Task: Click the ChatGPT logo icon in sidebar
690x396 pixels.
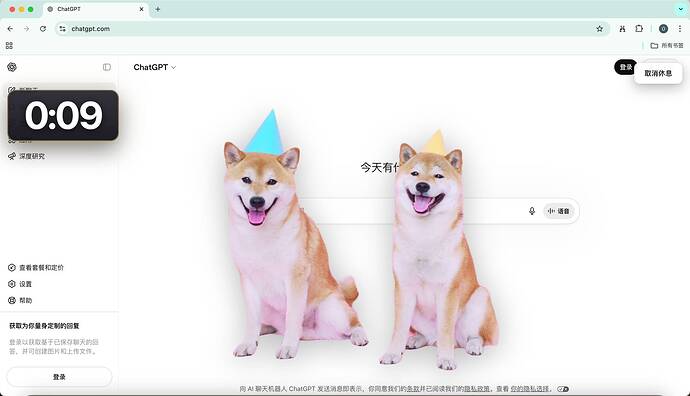Action: tap(12, 67)
